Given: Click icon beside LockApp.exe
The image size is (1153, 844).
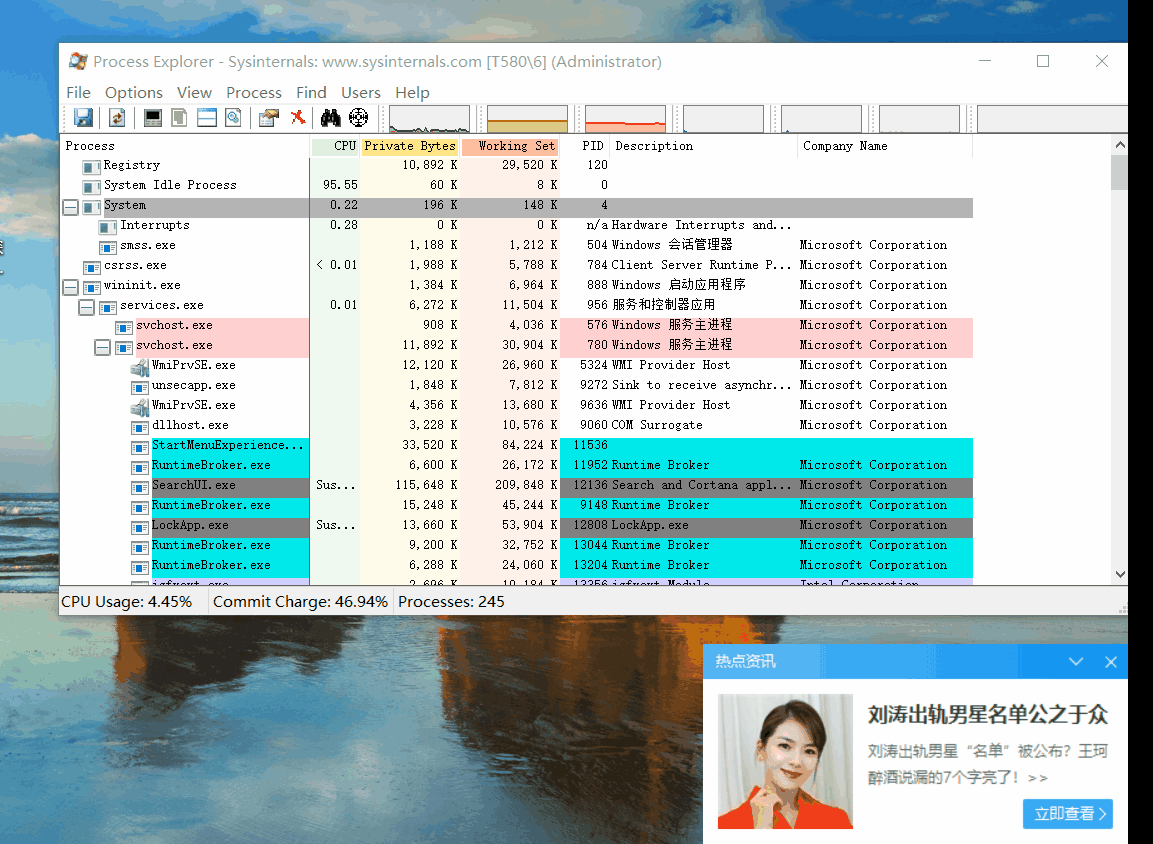Looking at the screenshot, I should tap(140, 526).
